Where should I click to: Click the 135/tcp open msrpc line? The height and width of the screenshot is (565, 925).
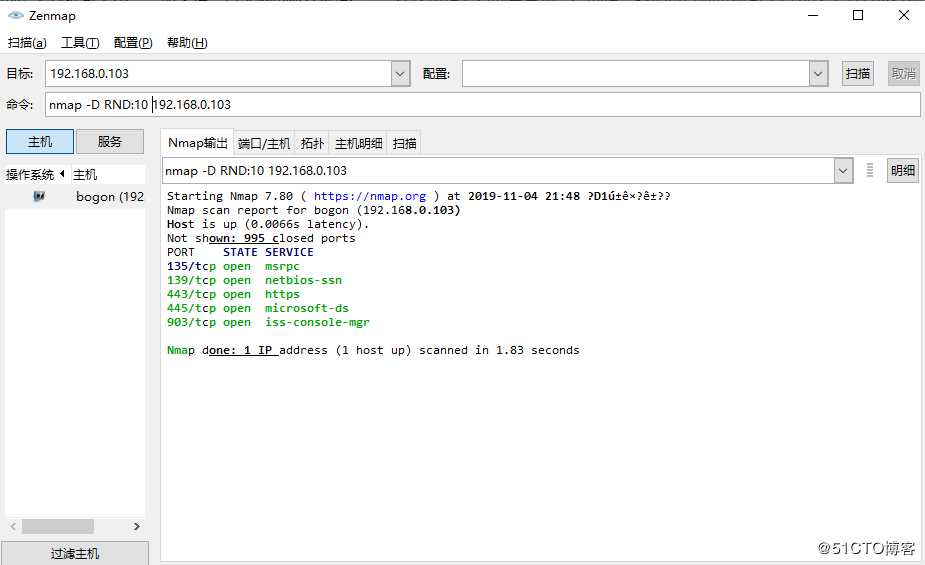pyautogui.click(x=233, y=266)
